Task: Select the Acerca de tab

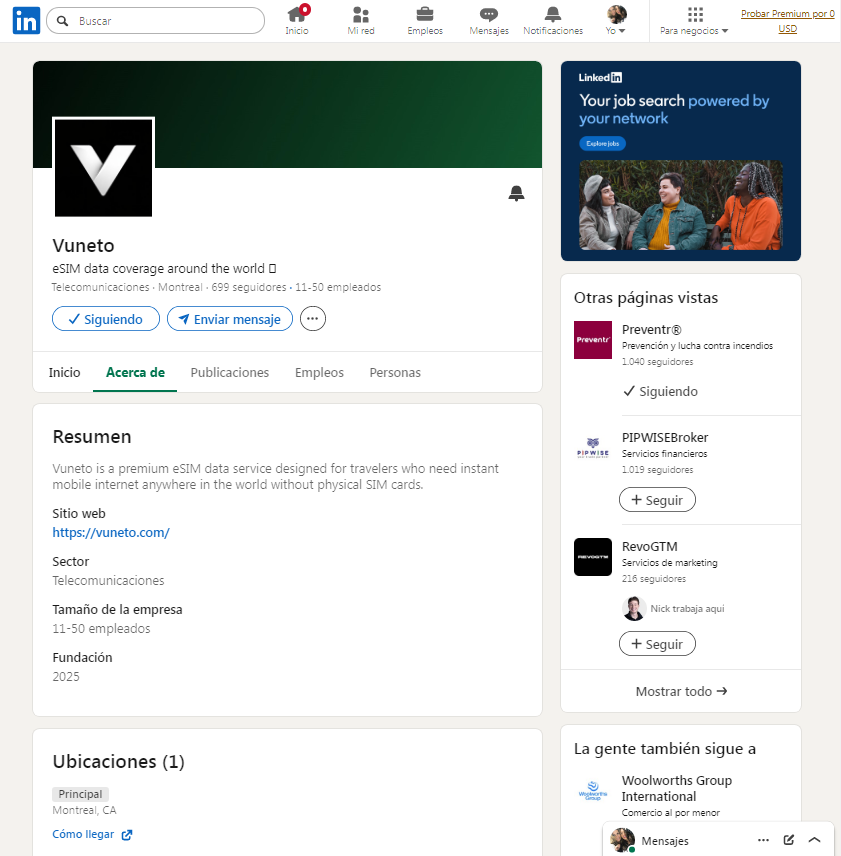Action: (x=135, y=372)
